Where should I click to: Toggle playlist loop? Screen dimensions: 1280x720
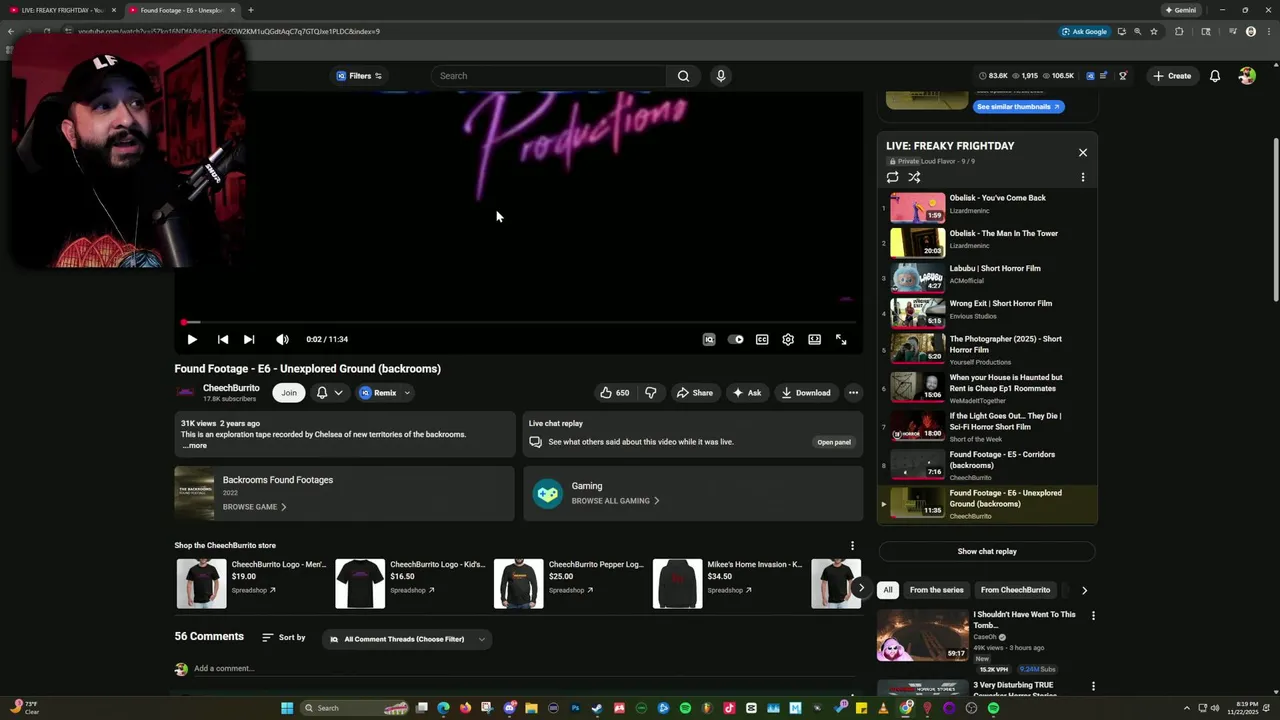[892, 177]
